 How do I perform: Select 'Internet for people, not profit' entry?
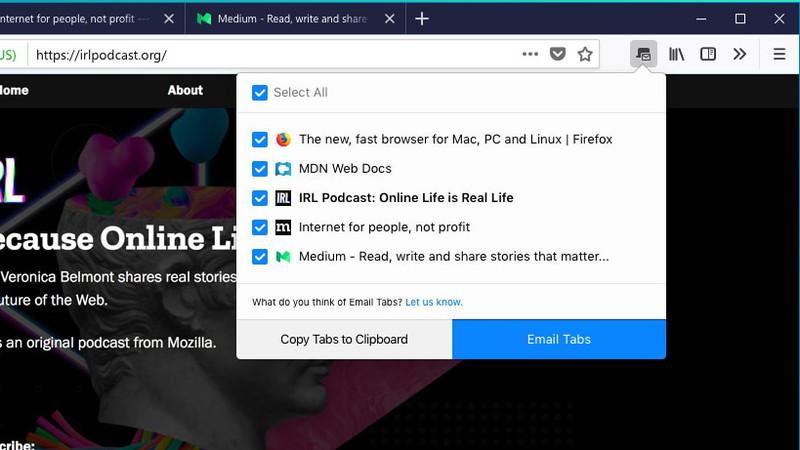click(384, 228)
